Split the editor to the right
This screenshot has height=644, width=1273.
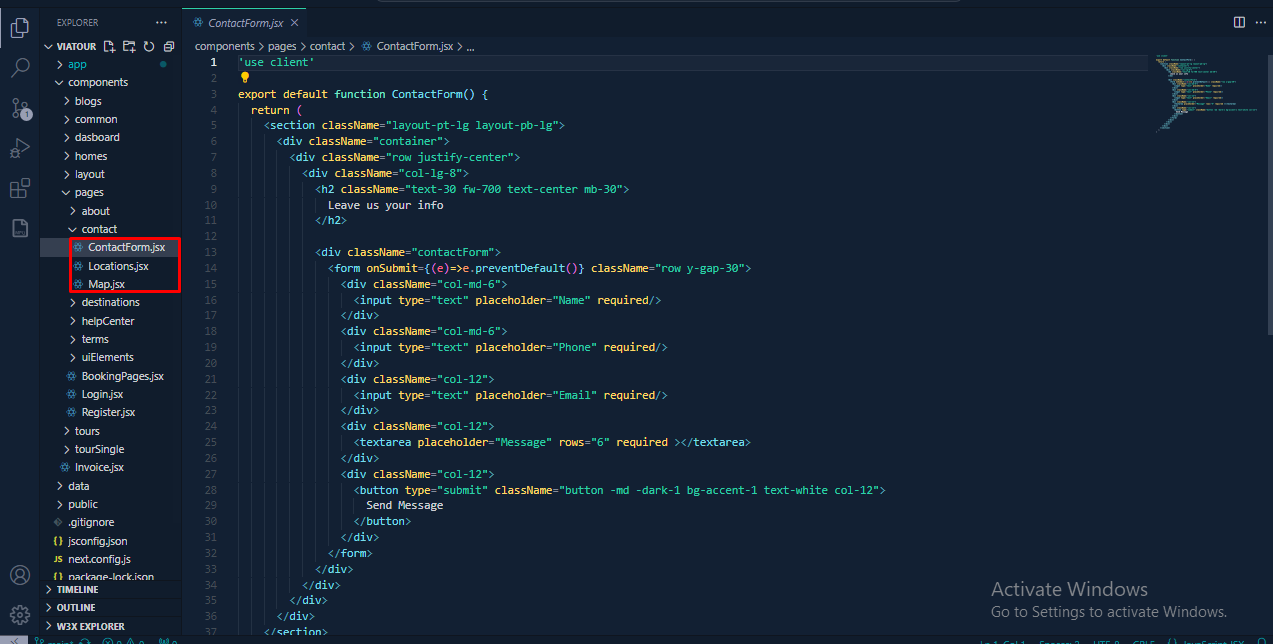pyautogui.click(x=1239, y=22)
